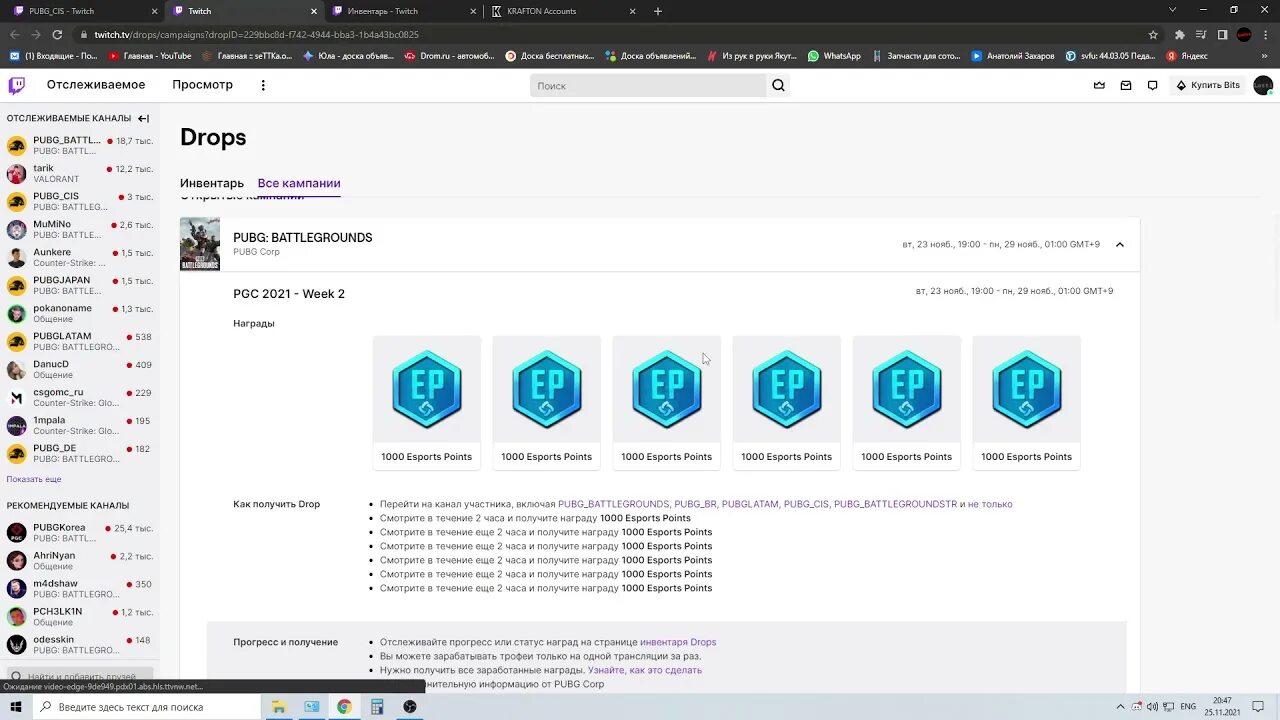Open the Windows Start menu
The image size is (1280, 720).
16,707
